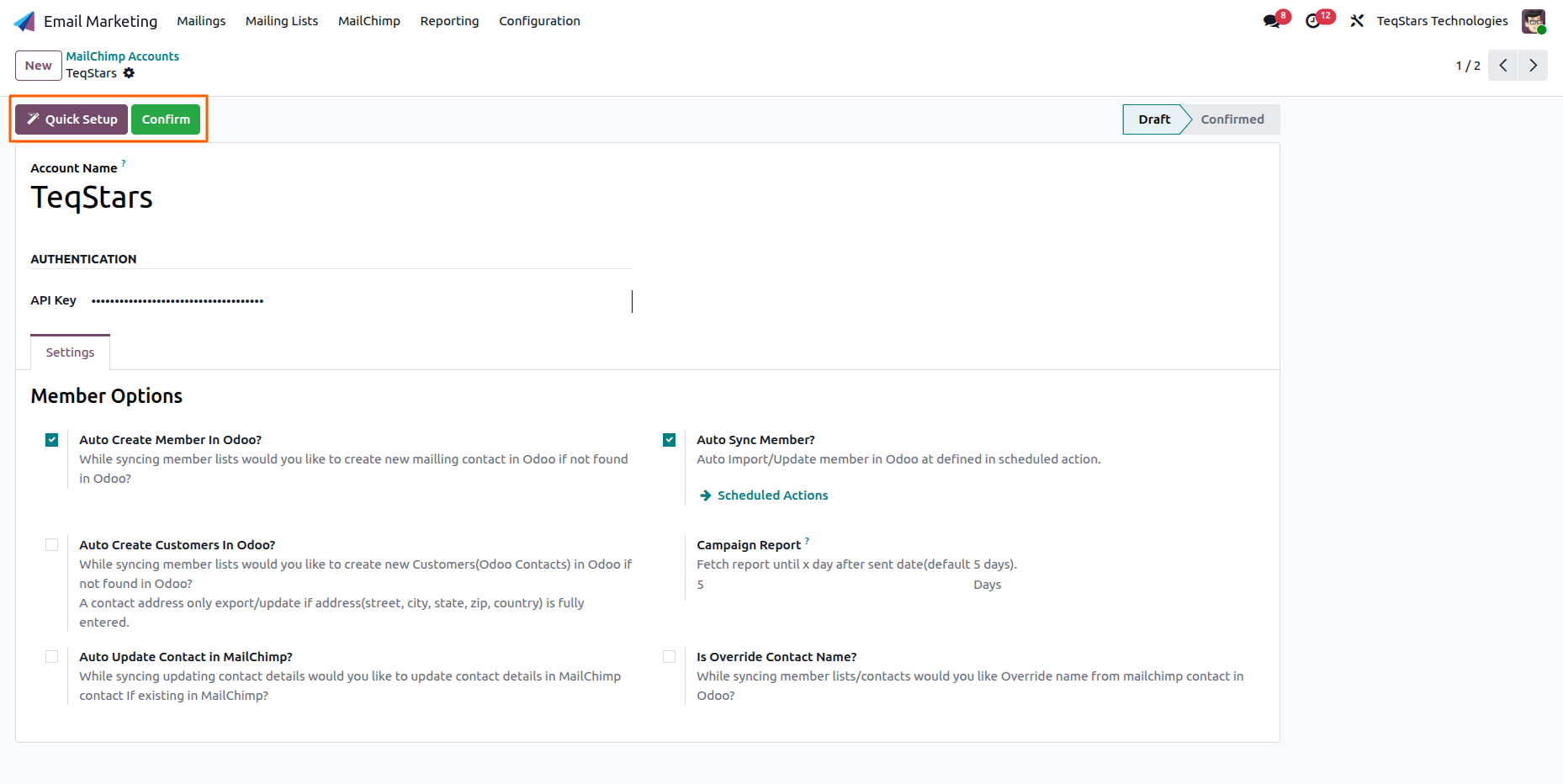Viewport: 1563px width, 784px height.
Task: Click the Auto Sync Member? label
Action: 755,440
